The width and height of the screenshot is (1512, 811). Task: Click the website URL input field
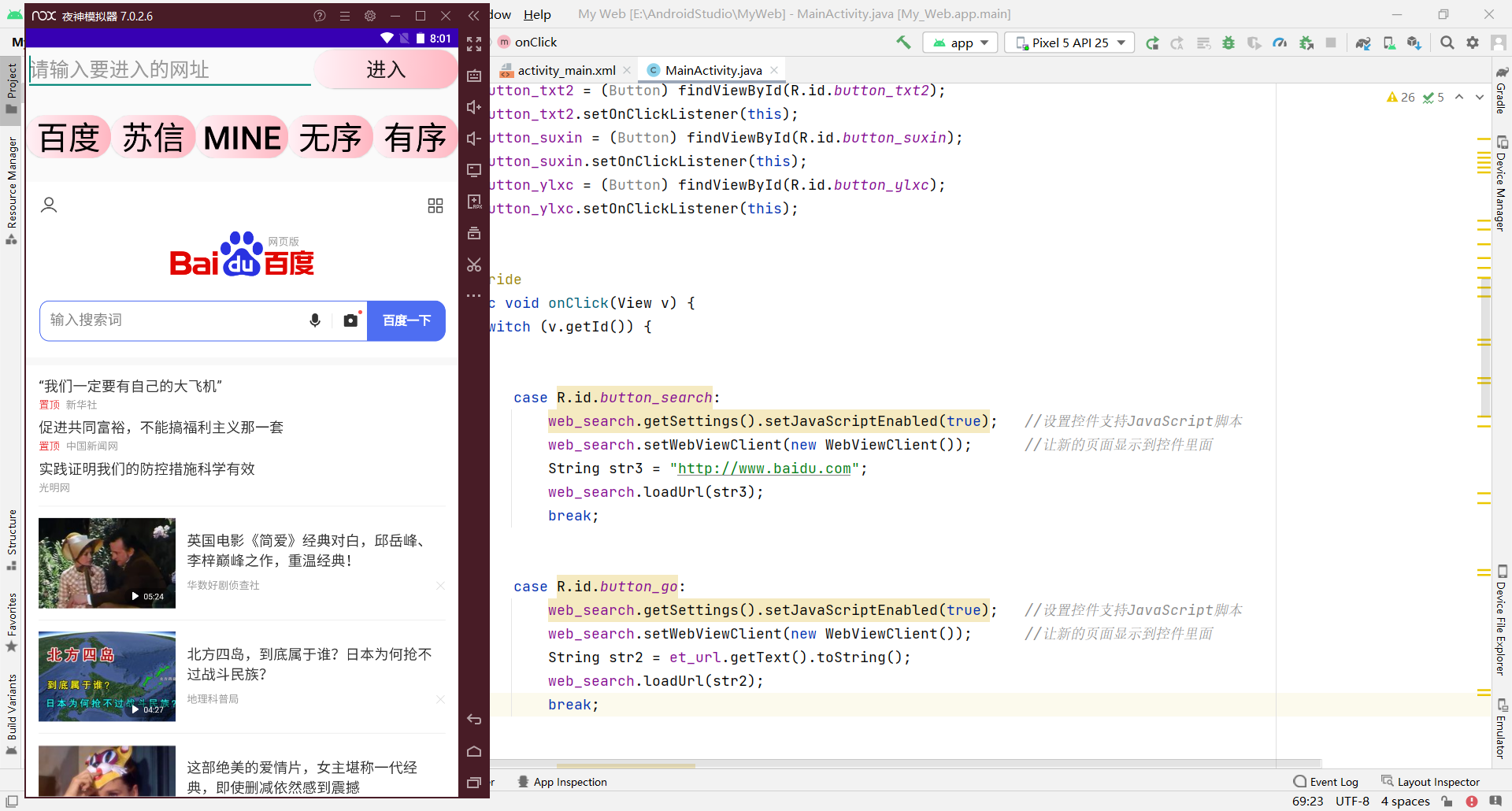[x=169, y=69]
